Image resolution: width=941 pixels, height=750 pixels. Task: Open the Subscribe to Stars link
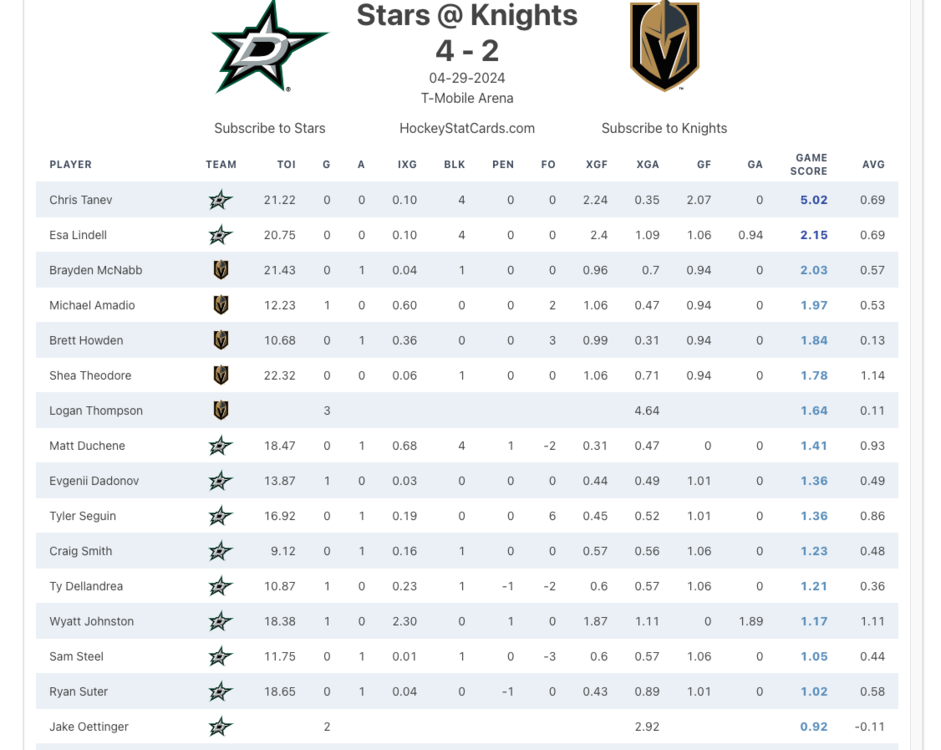[x=270, y=128]
